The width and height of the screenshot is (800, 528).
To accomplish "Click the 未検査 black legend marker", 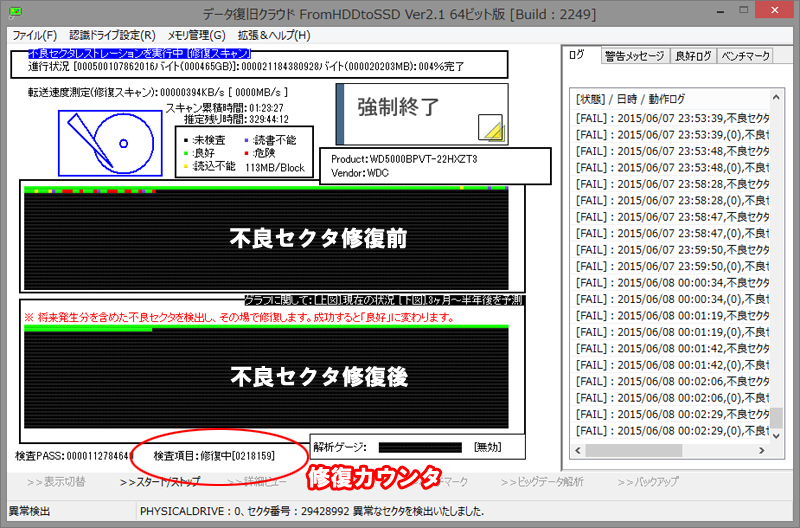I will (x=186, y=140).
